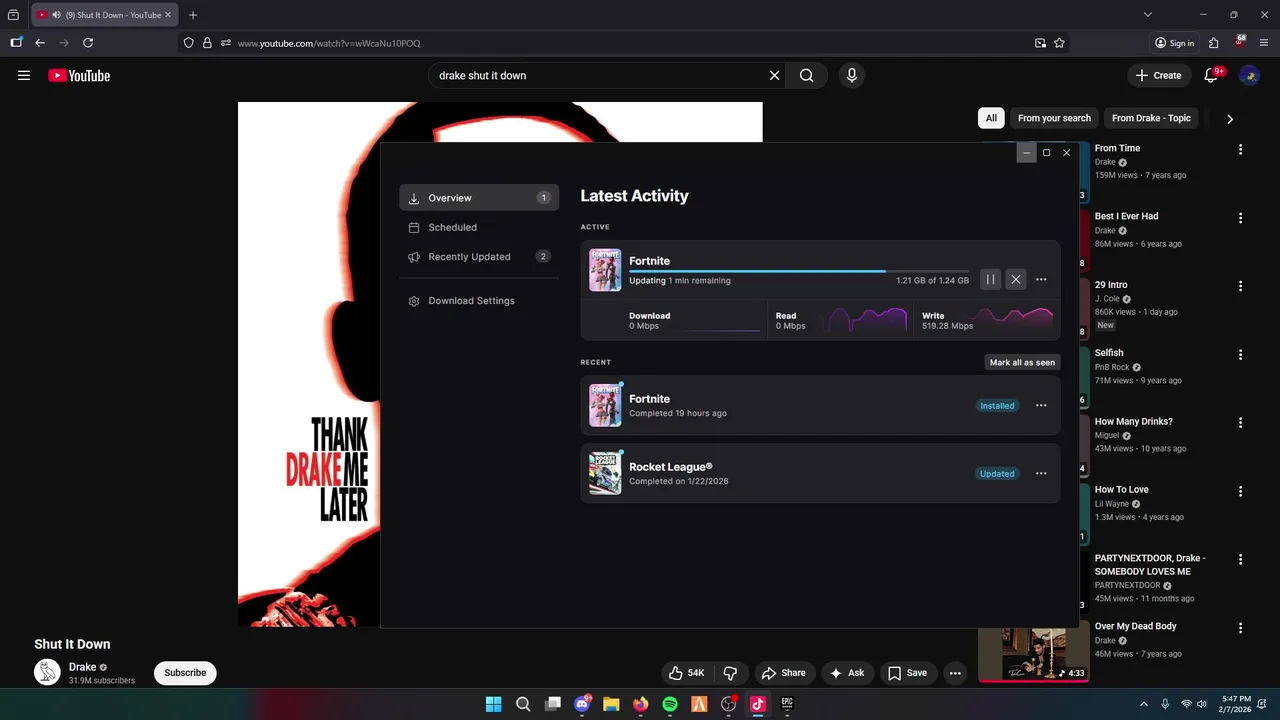Open picture-in-picture icon in address bar

click(1041, 43)
